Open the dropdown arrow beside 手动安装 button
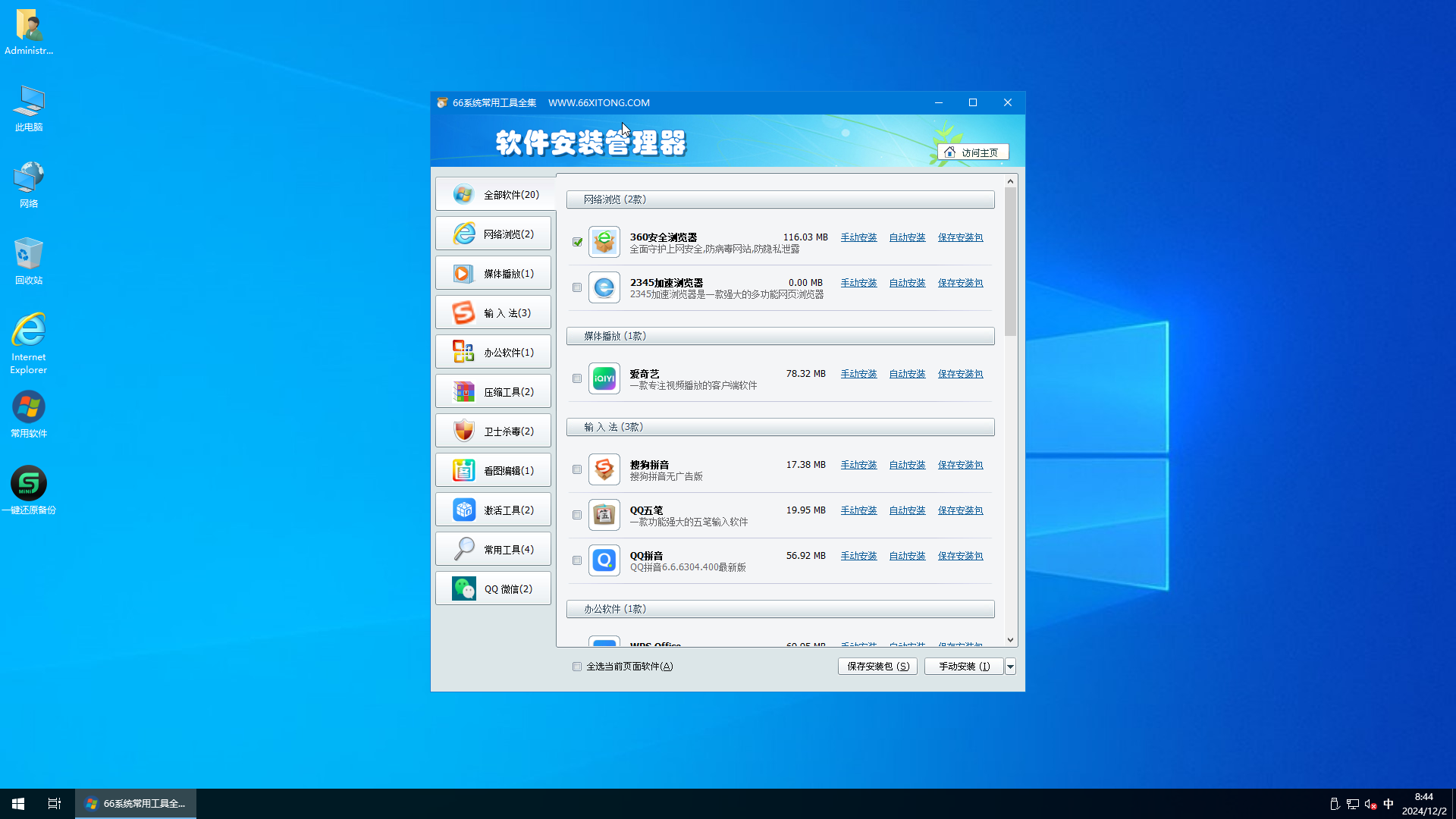 pos(1010,667)
